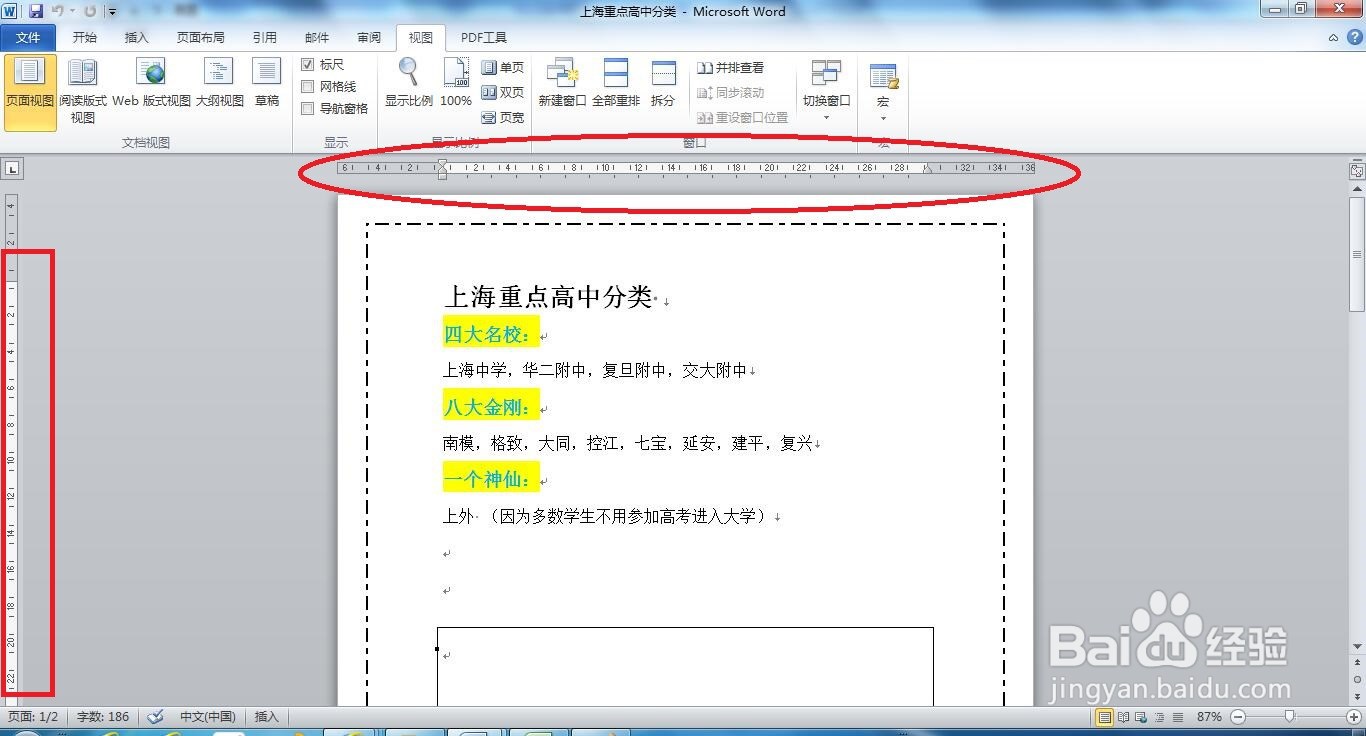The image size is (1366, 736).
Task: Open a New Window (新建窗口)
Action: click(x=562, y=83)
